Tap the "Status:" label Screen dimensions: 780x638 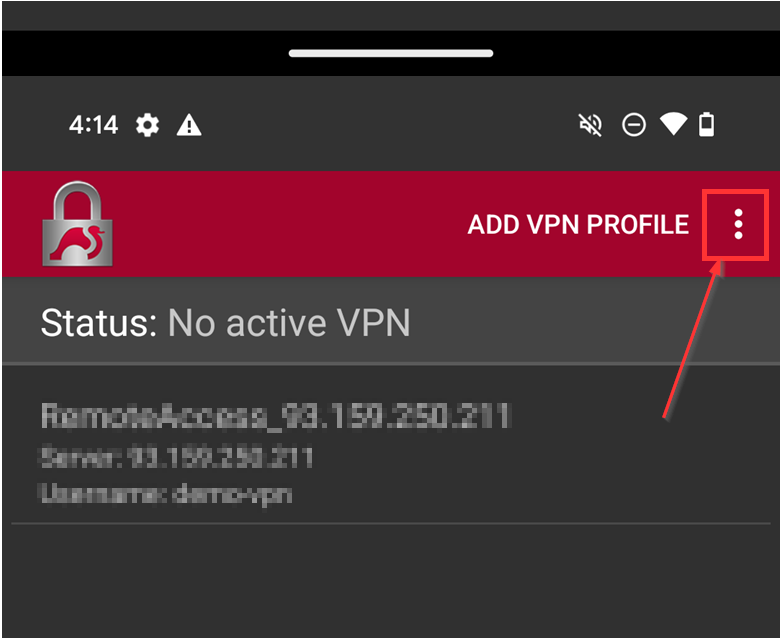pyautogui.click(x=99, y=323)
